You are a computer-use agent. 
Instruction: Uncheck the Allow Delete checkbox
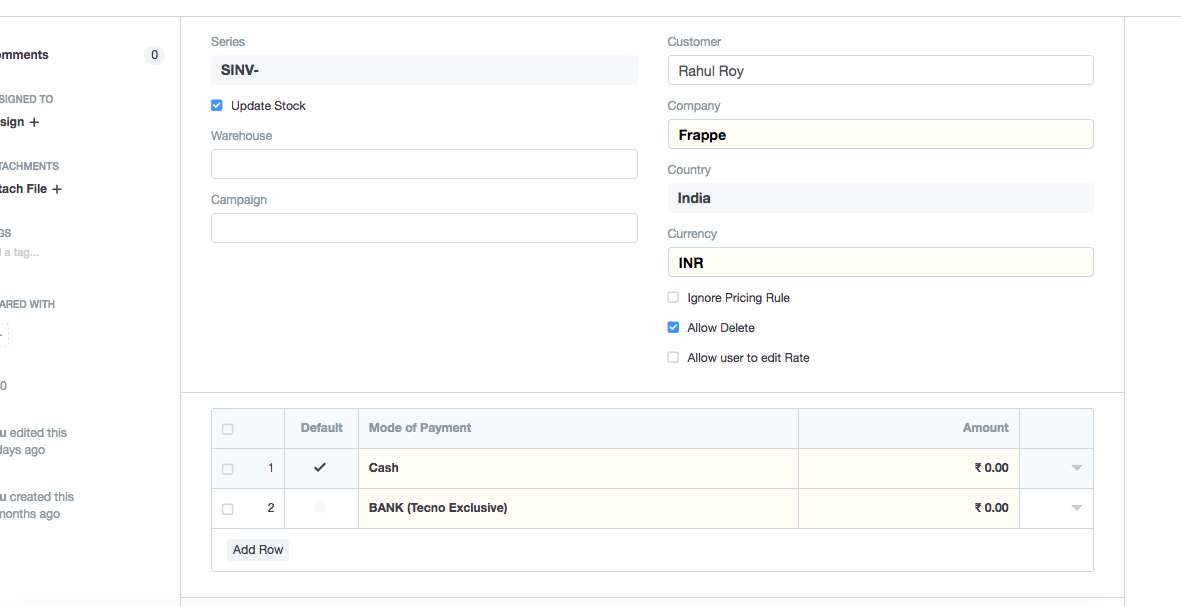tap(673, 327)
